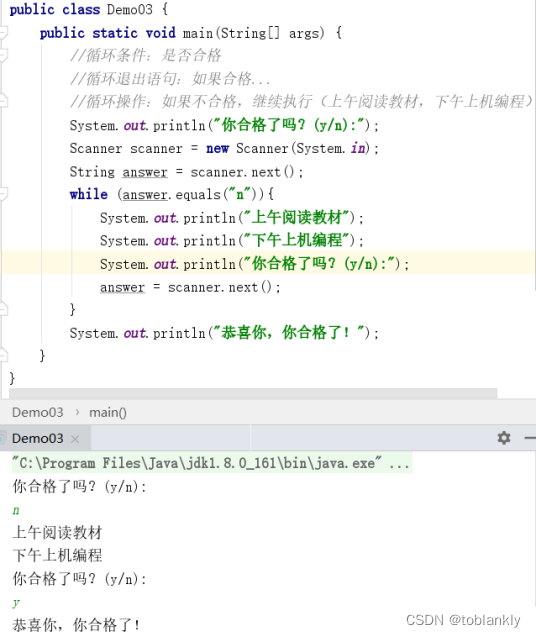Screen dimensions: 536x637
Task: Click the println "上午阅读教材" code line
Action: point(232,218)
